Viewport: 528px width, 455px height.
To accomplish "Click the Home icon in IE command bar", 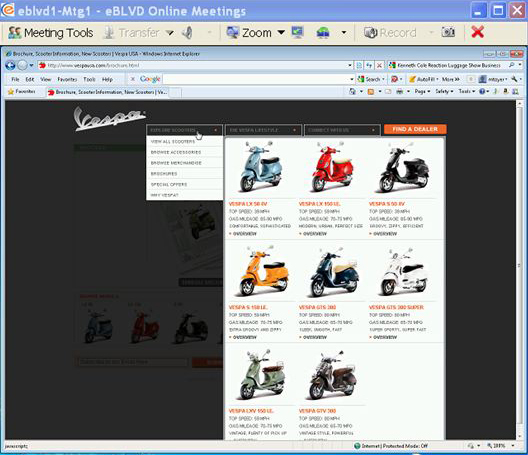I will 352,91.
